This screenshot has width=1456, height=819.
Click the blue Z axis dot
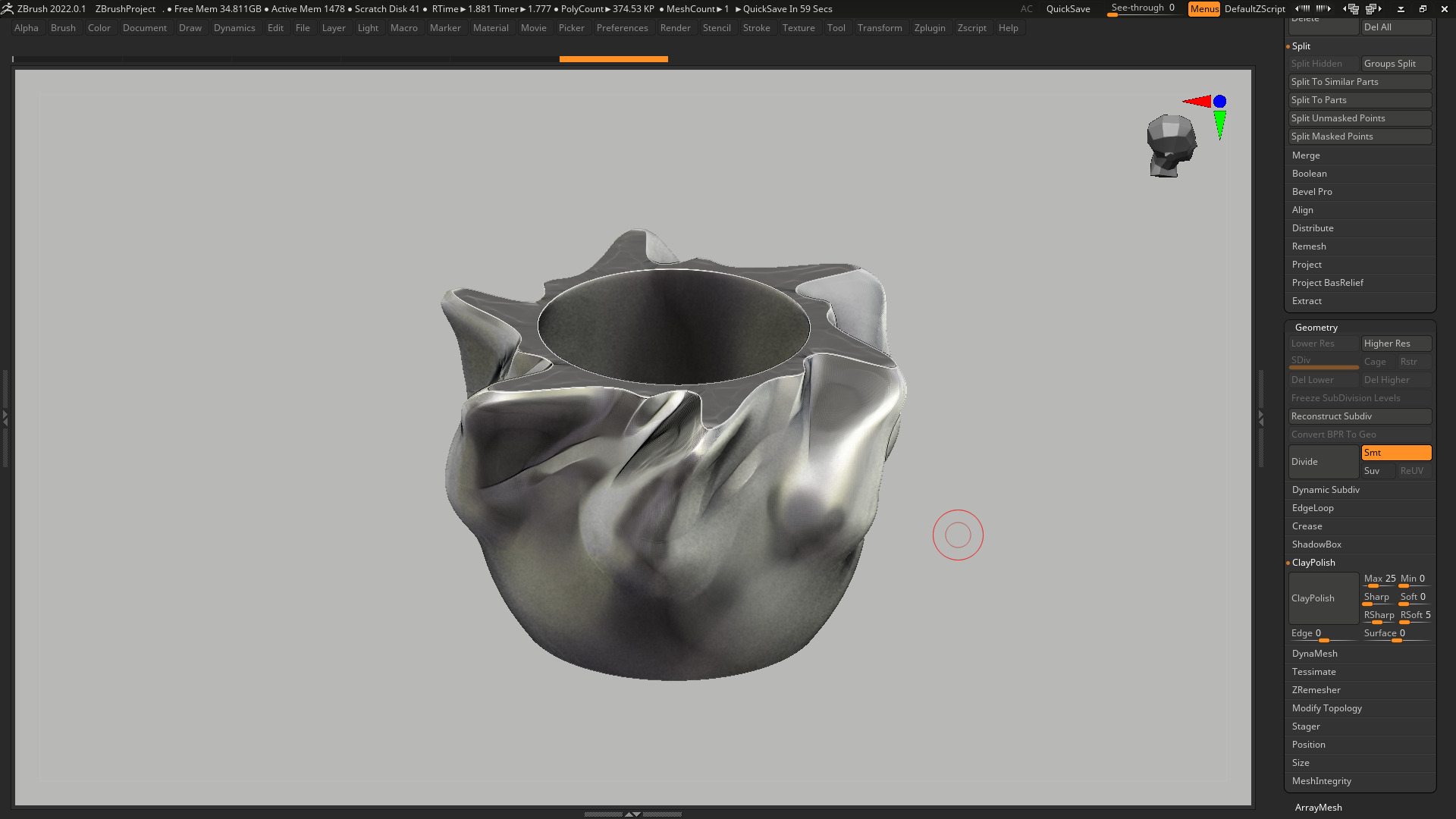pos(1219,101)
